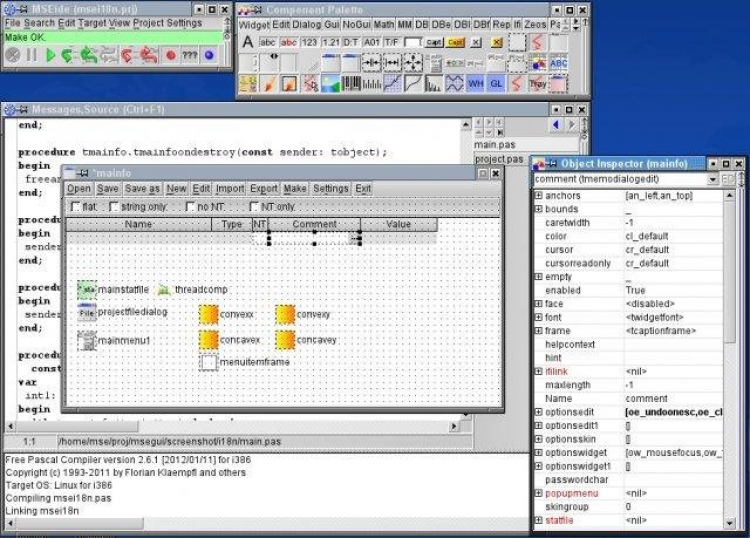Click the red breakpoint circle toolbar icon

tap(171, 55)
